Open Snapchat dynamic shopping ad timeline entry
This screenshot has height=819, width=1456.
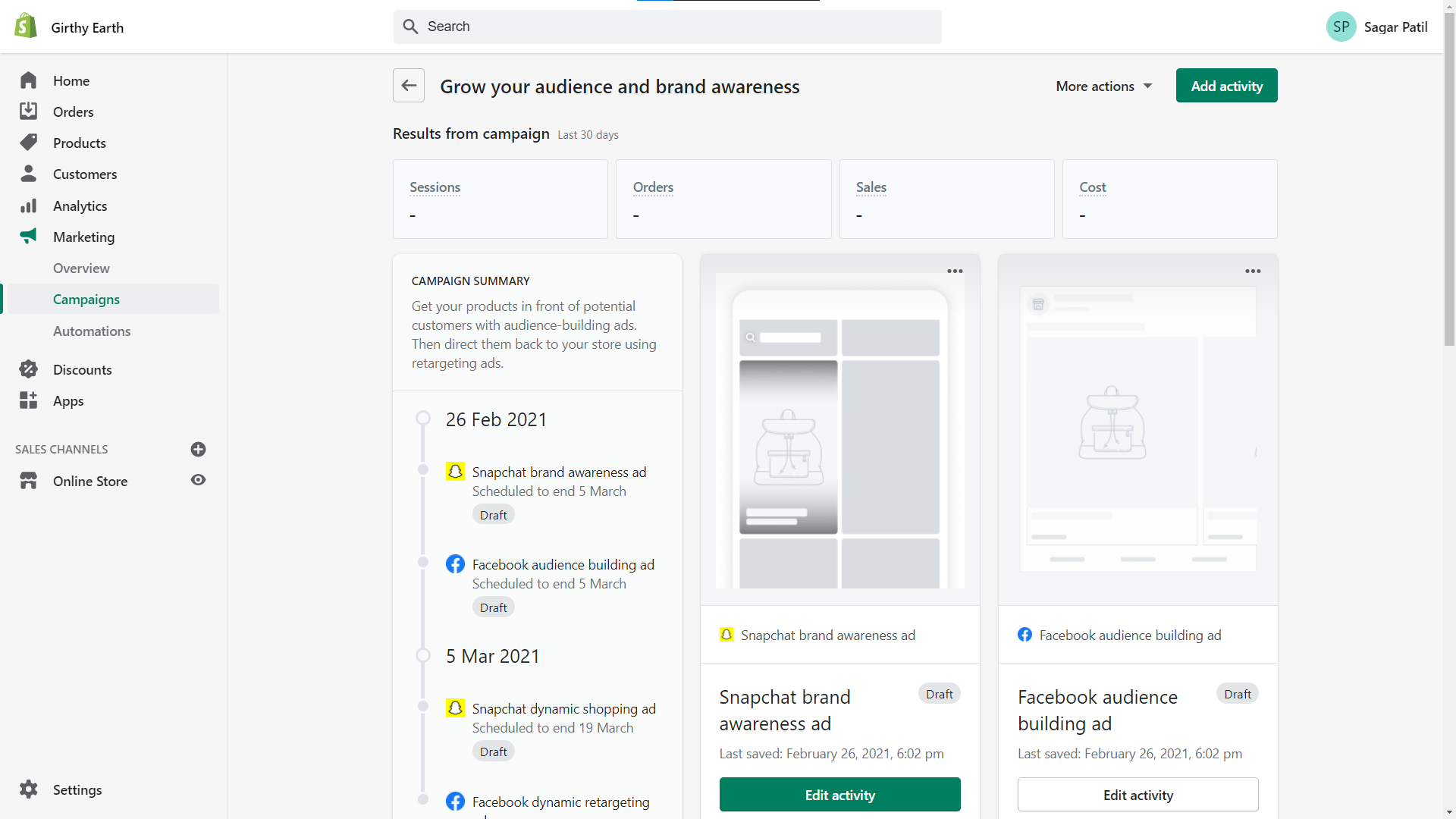click(x=563, y=708)
